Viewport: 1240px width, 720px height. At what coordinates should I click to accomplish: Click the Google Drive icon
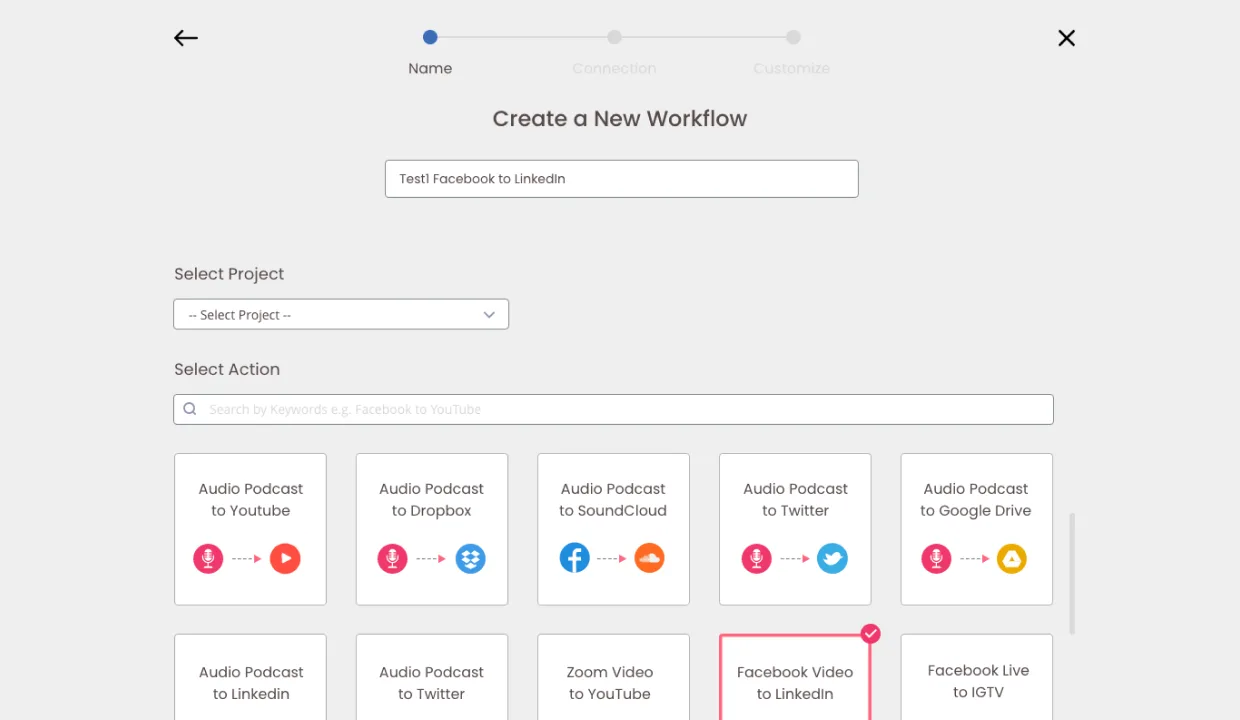coord(1012,558)
